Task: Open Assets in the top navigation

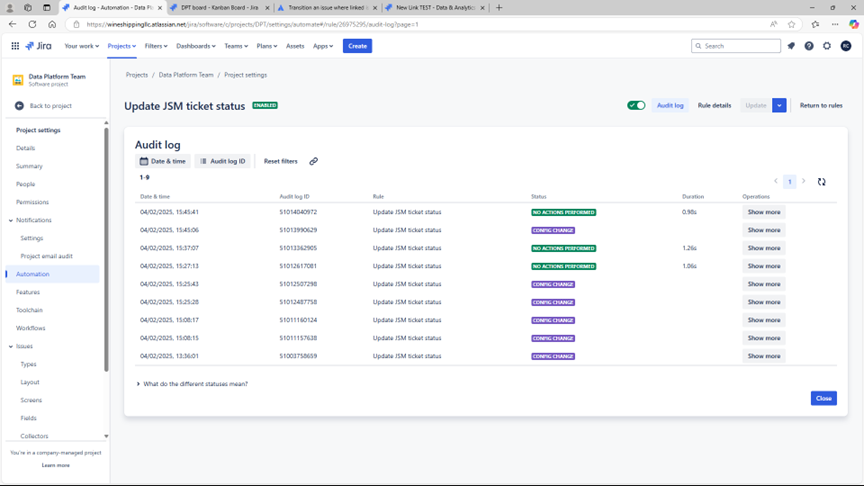Action: tap(295, 46)
